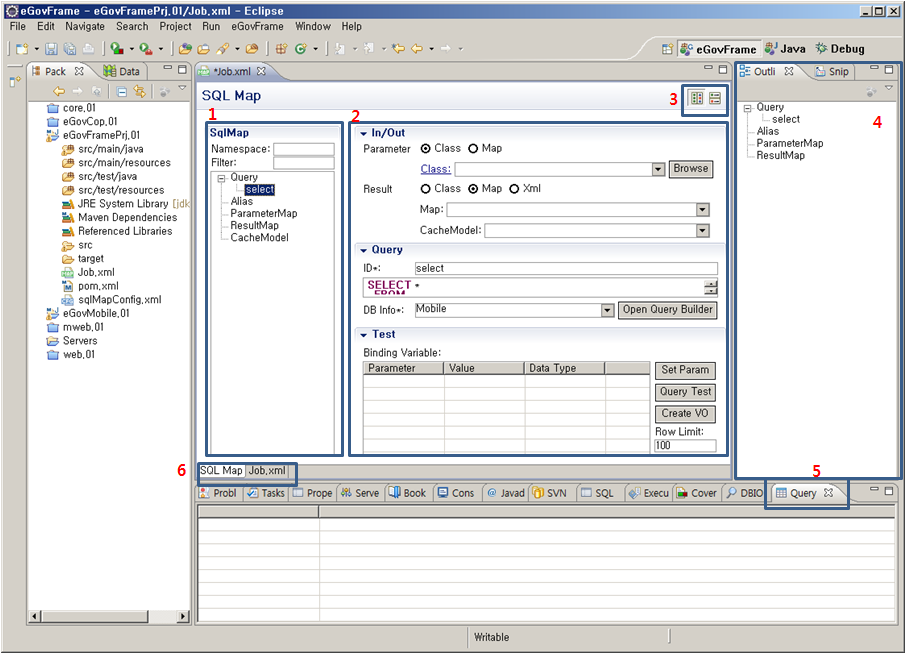Expand the CacheModel combo box
This screenshot has width=905, height=654.
click(702, 230)
